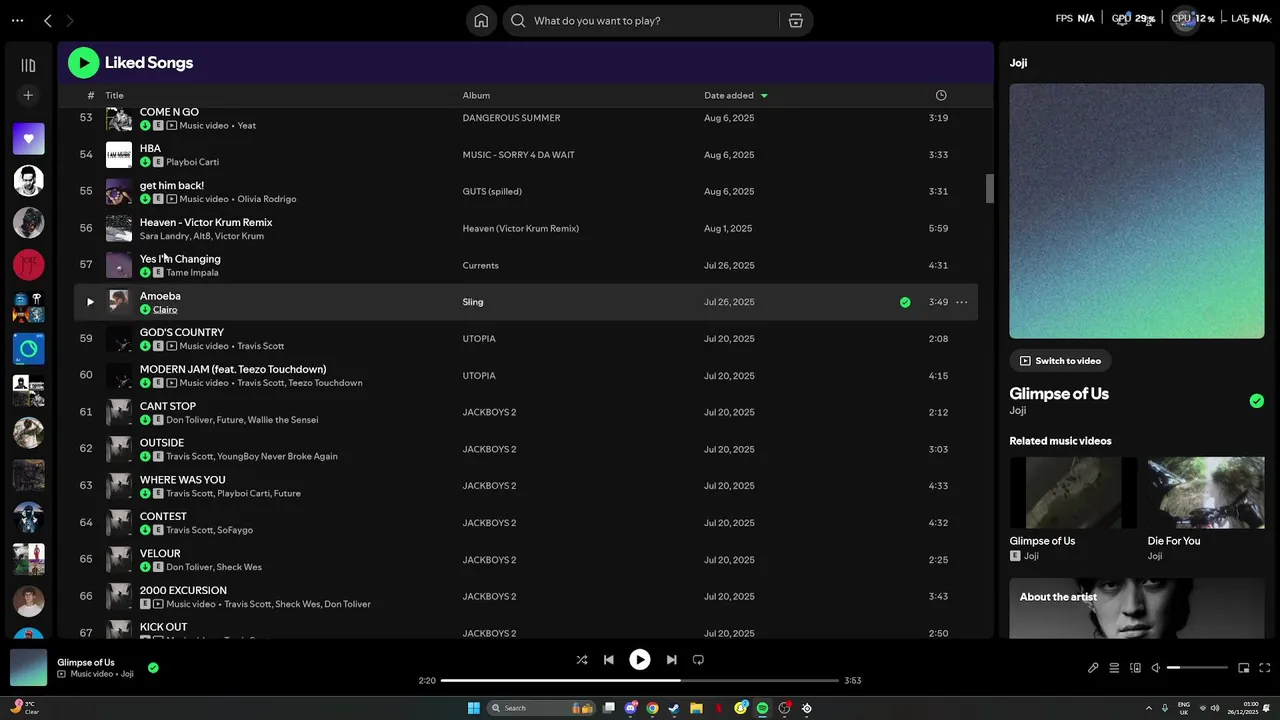Select the CANT STOP track
The image size is (1280, 720).
coord(526,412)
